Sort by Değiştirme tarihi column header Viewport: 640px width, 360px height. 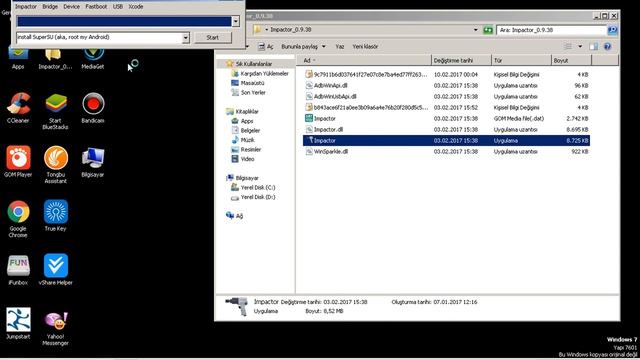pyautogui.click(x=461, y=60)
